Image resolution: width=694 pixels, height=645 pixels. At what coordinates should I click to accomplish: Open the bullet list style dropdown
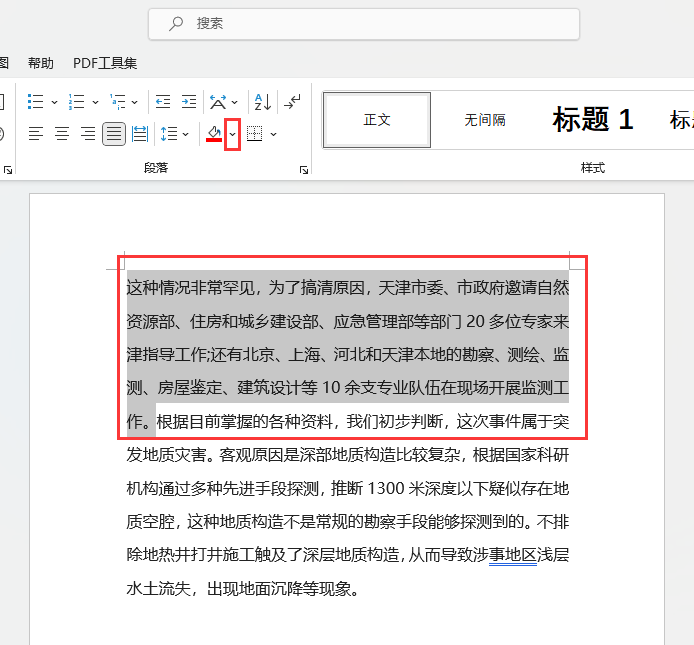pyautogui.click(x=54, y=102)
